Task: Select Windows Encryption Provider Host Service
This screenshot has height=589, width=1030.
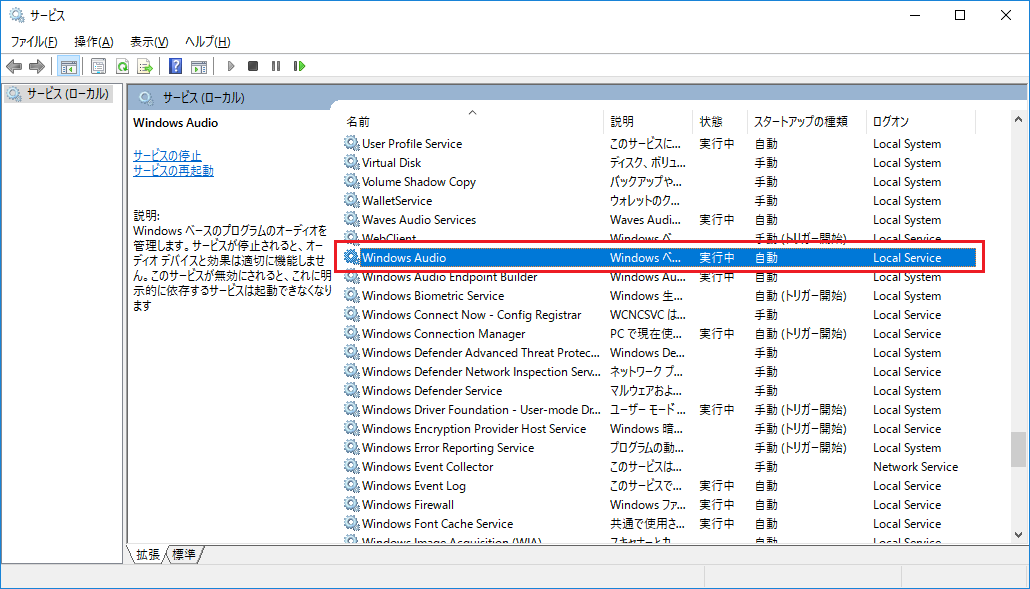Action: tap(659, 428)
